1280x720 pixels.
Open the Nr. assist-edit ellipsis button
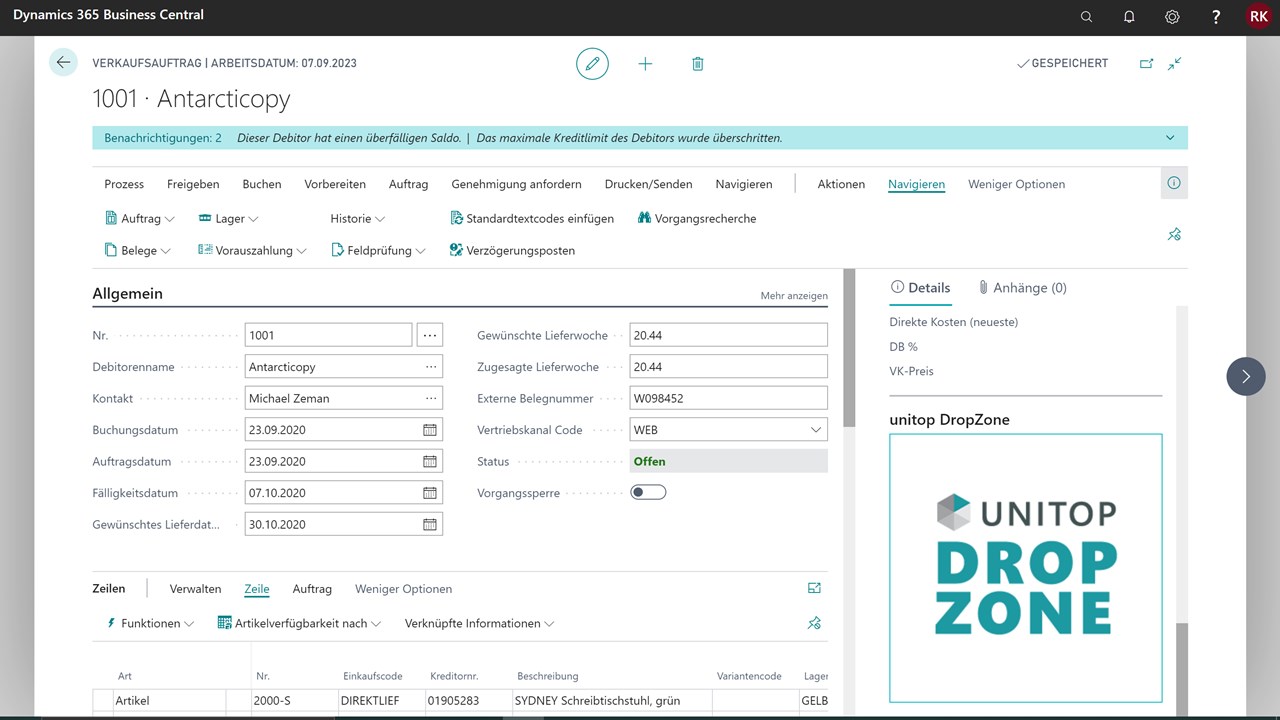pyautogui.click(x=430, y=335)
